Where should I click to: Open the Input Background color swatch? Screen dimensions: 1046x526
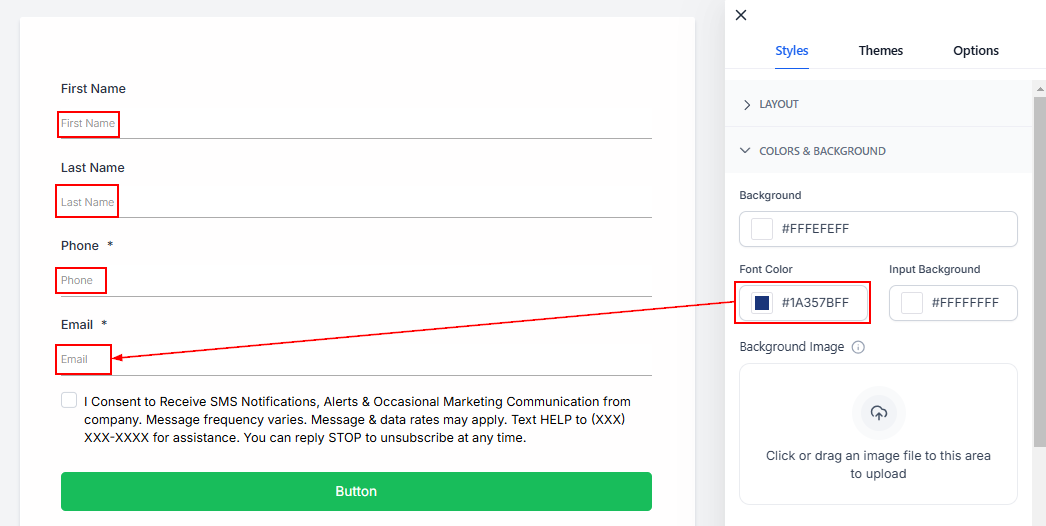[911, 303]
